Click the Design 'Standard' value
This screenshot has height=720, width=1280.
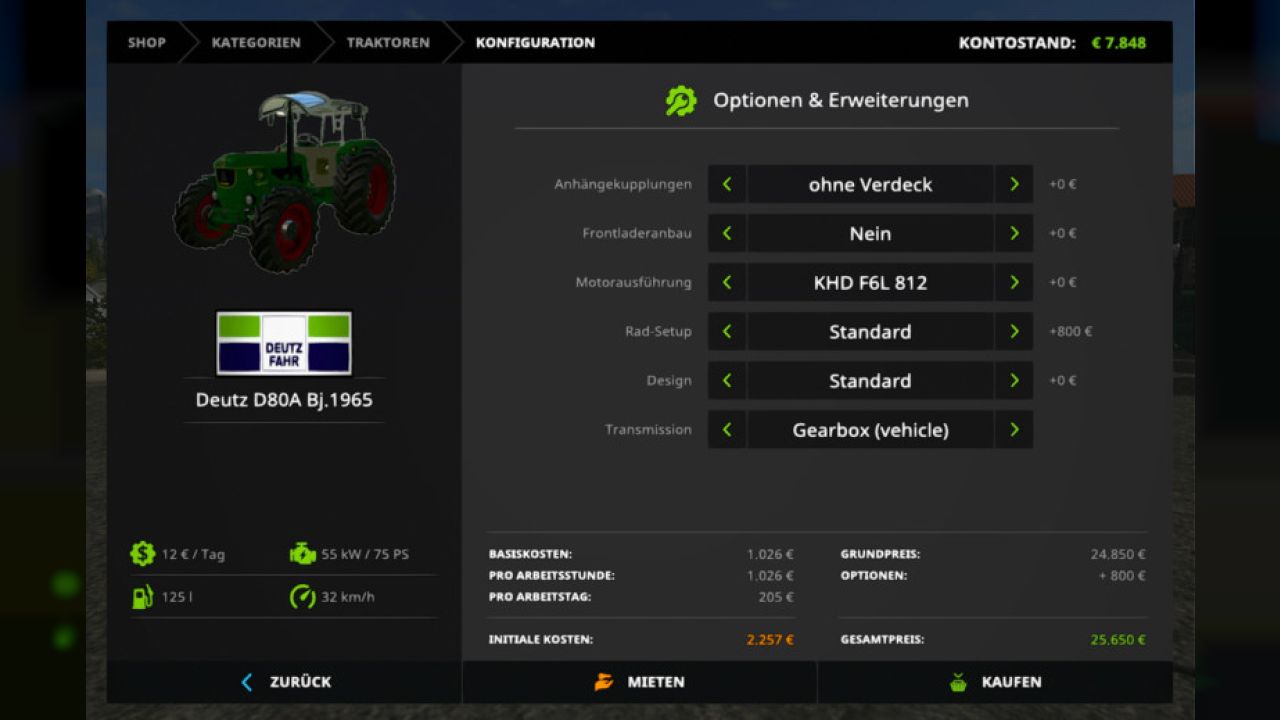pyautogui.click(x=870, y=380)
